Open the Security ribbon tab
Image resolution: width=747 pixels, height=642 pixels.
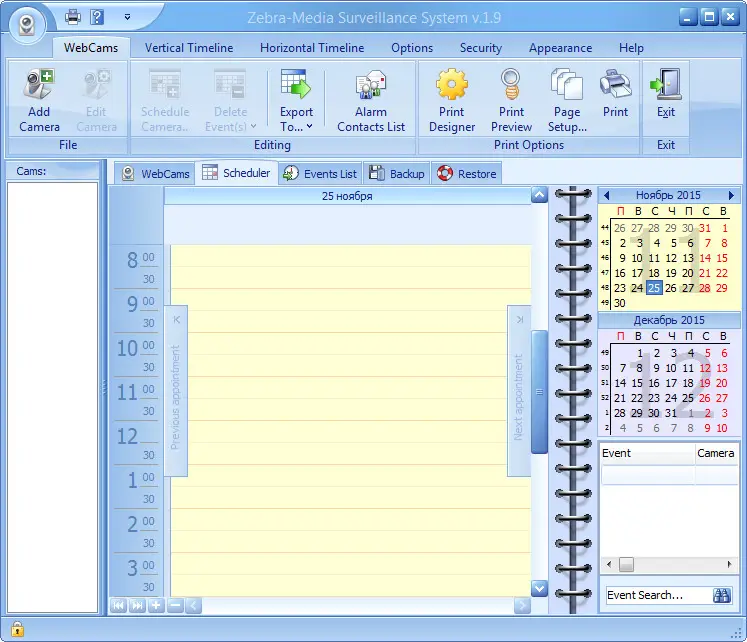click(x=481, y=48)
